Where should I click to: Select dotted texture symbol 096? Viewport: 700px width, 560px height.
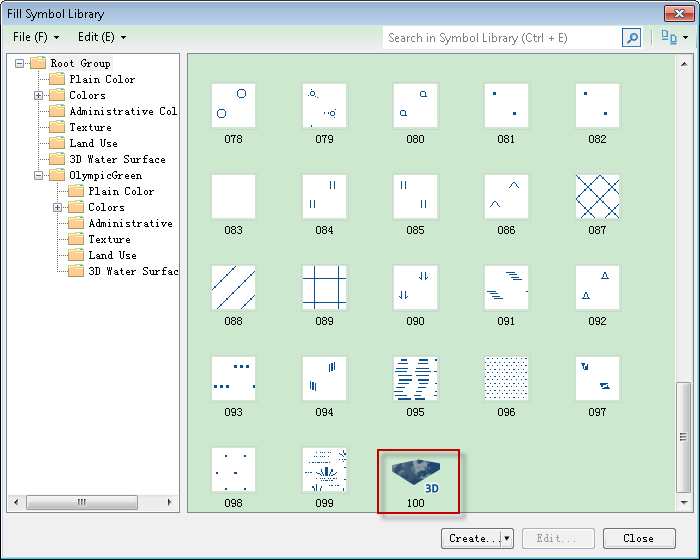(x=506, y=379)
